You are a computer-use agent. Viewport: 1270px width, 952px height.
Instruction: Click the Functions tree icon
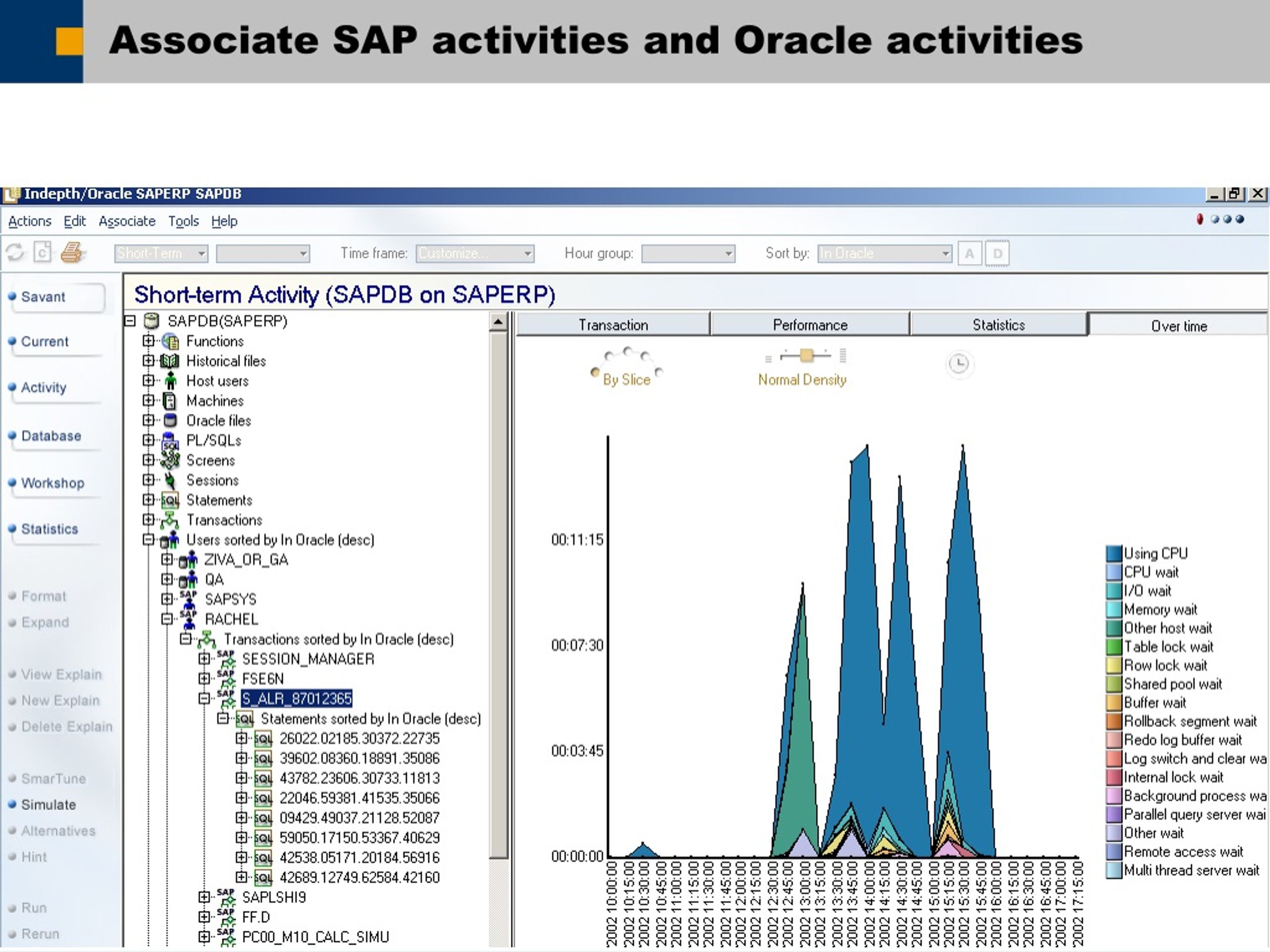tap(171, 342)
